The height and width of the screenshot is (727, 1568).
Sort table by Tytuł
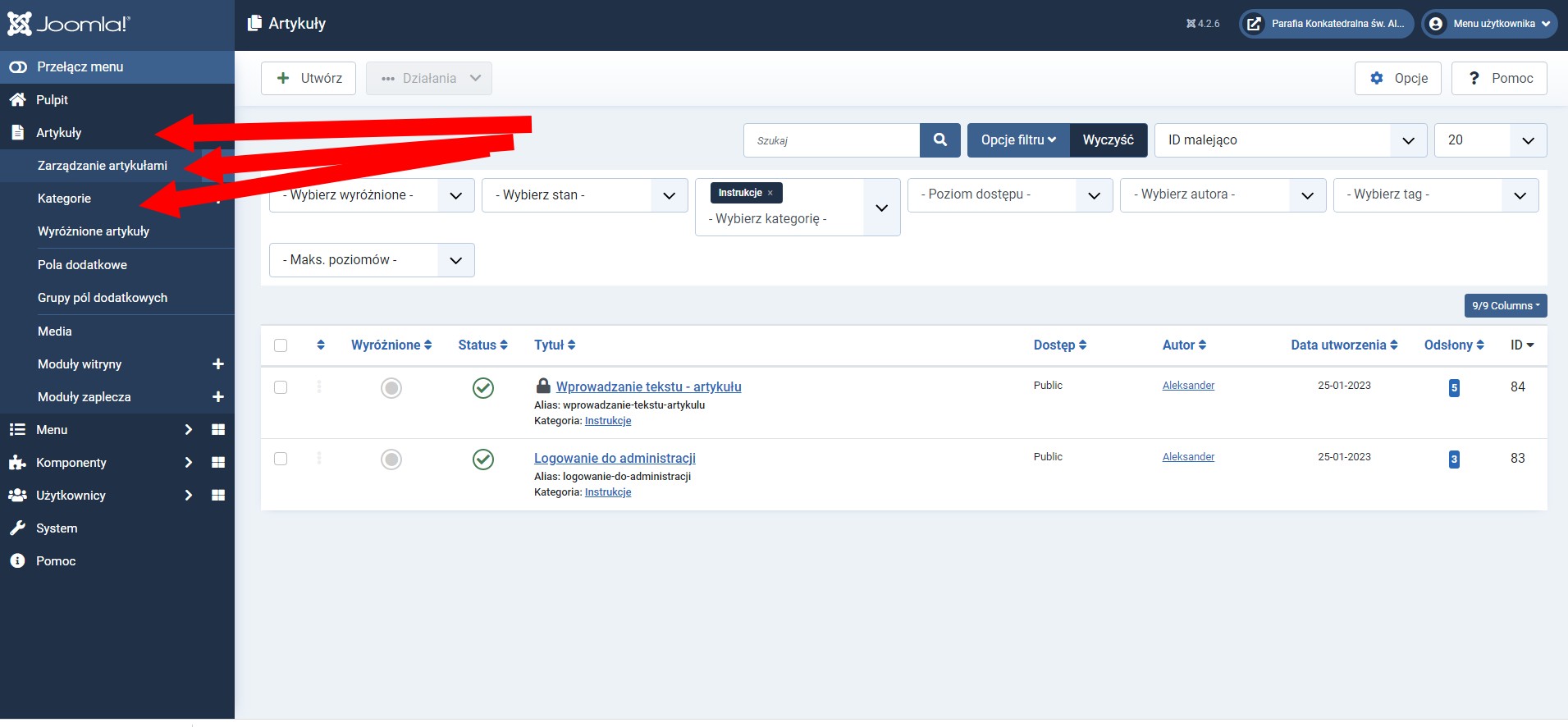555,345
